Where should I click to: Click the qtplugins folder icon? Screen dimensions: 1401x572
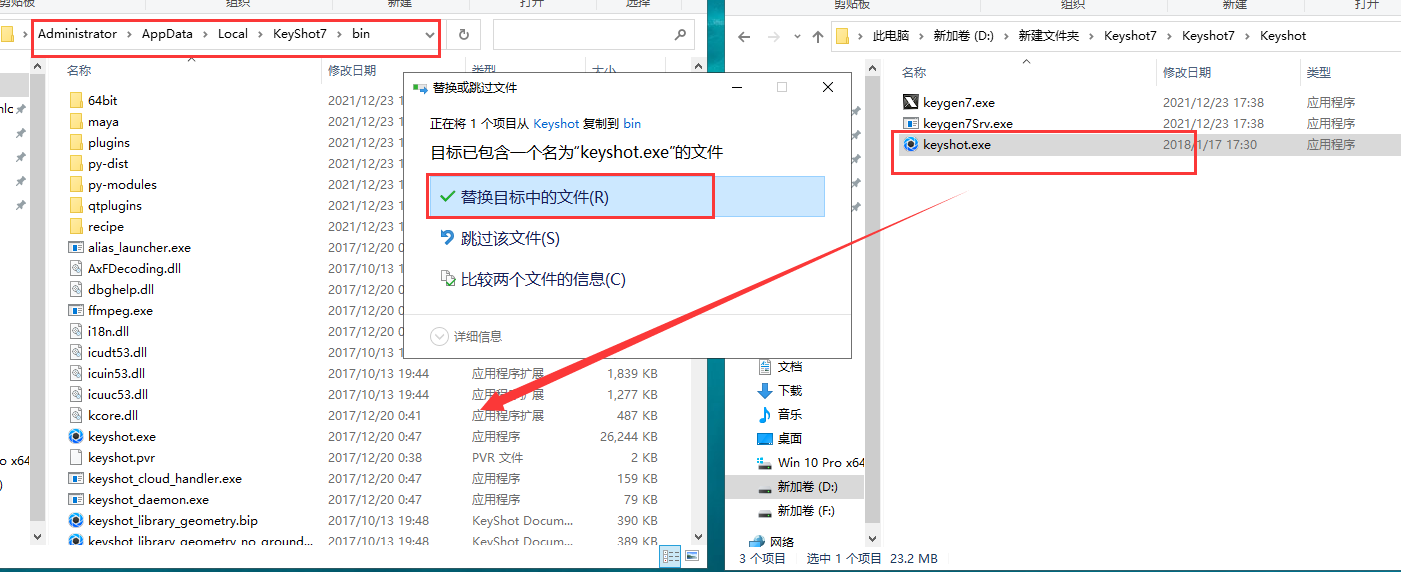pyautogui.click(x=76, y=205)
